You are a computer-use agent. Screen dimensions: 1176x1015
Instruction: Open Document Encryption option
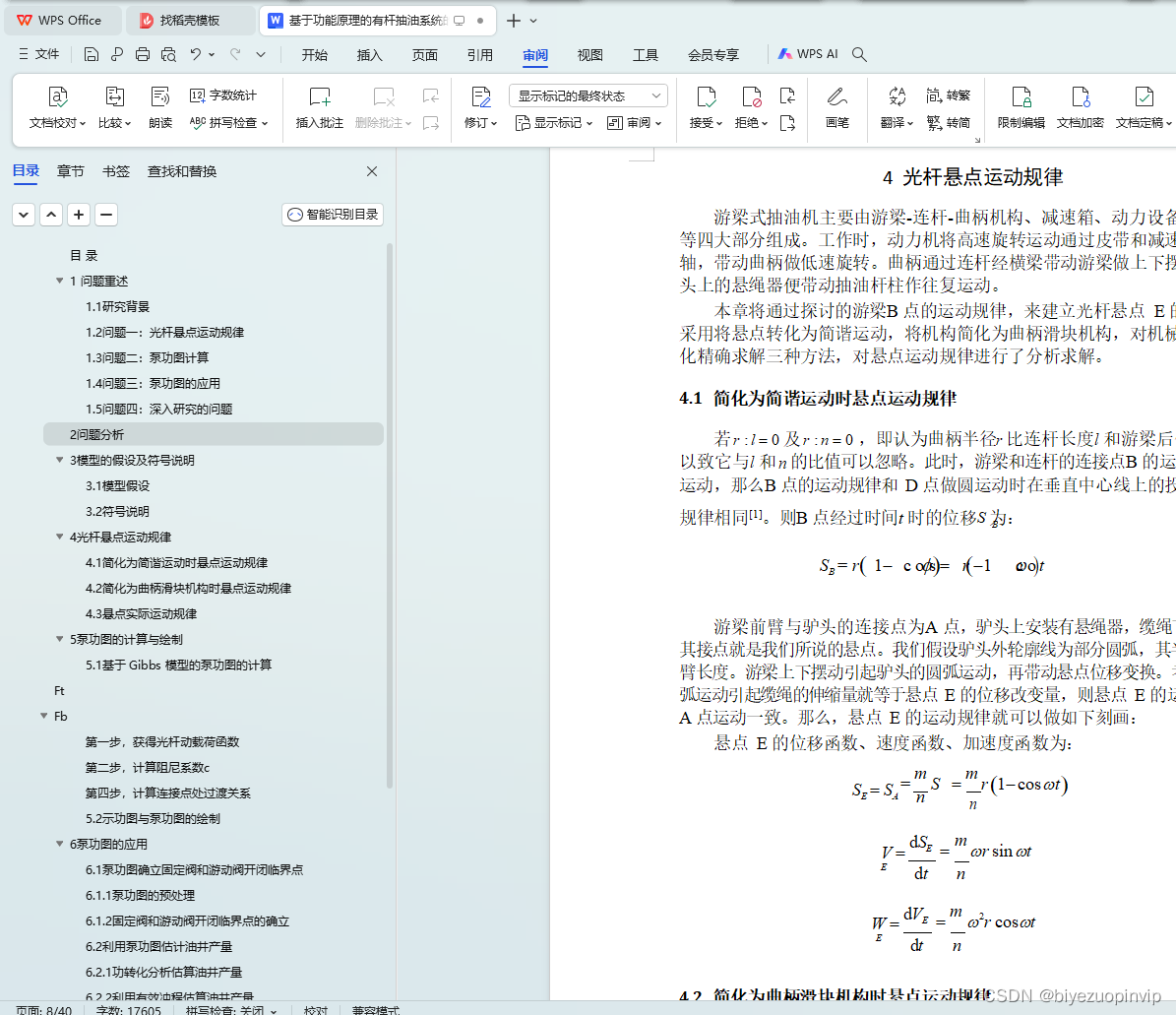(x=1080, y=108)
